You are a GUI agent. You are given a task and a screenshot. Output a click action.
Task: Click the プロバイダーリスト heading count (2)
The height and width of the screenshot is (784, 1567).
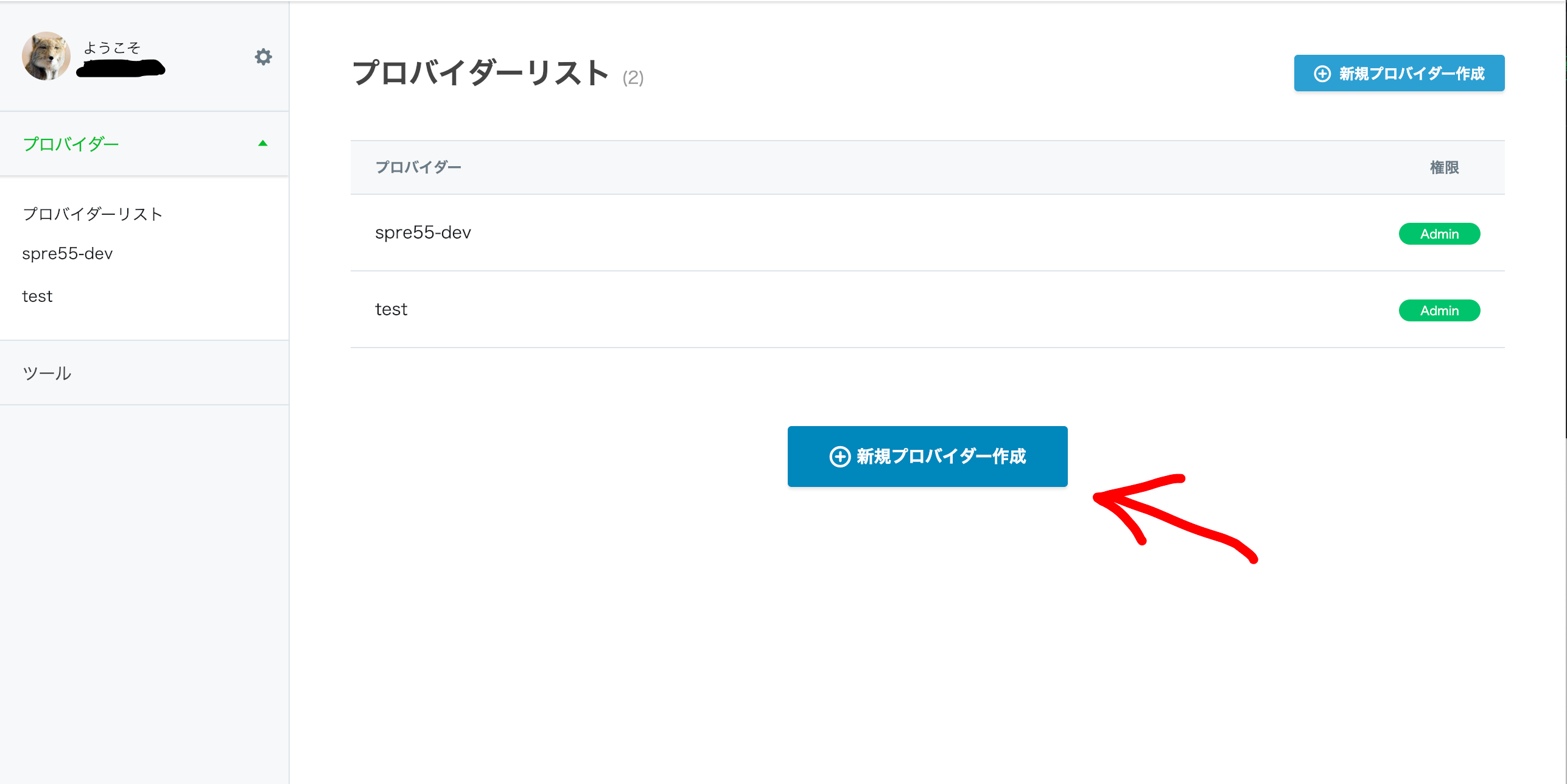point(632,78)
